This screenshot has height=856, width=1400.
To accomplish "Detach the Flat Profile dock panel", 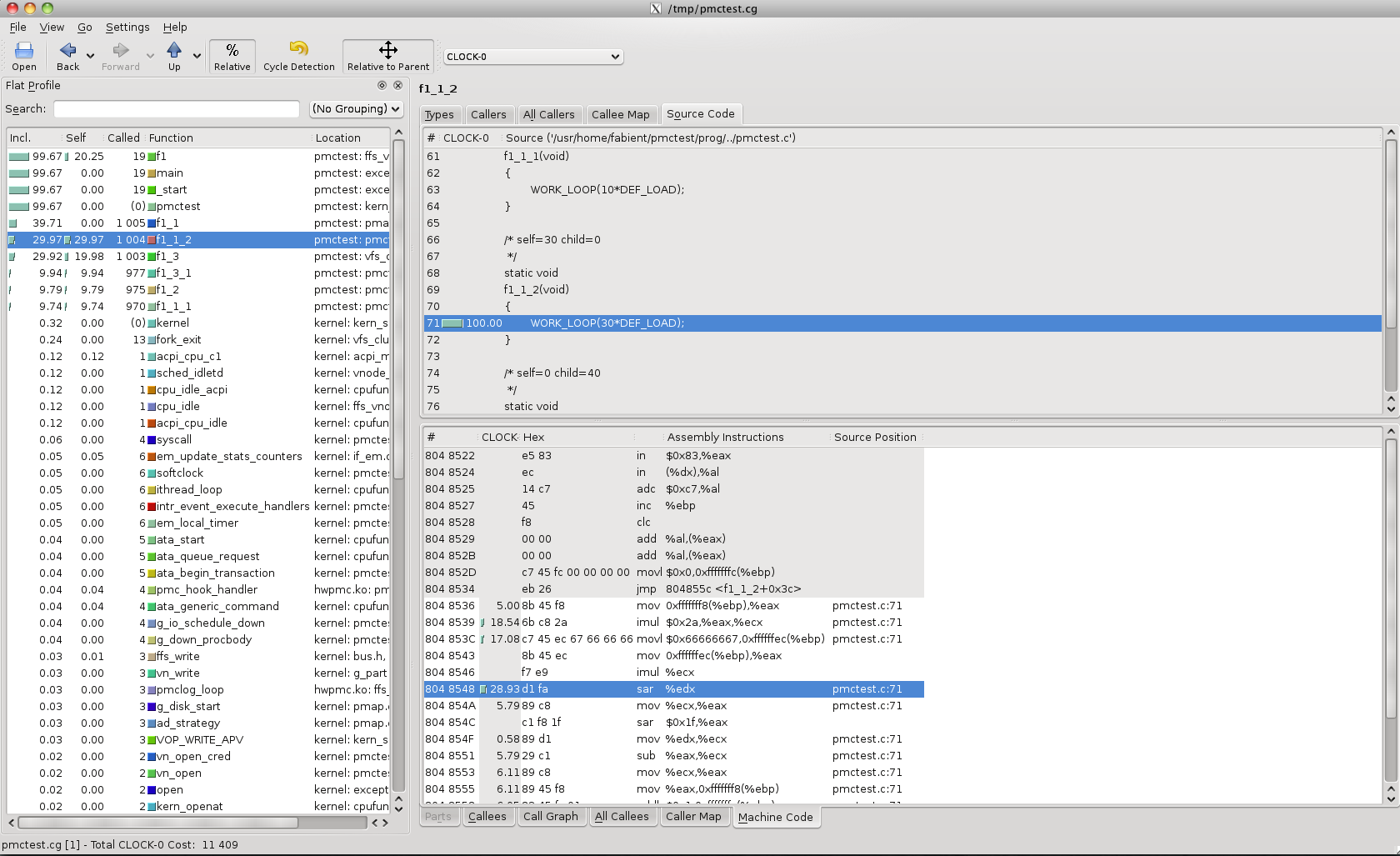I will click(382, 85).
